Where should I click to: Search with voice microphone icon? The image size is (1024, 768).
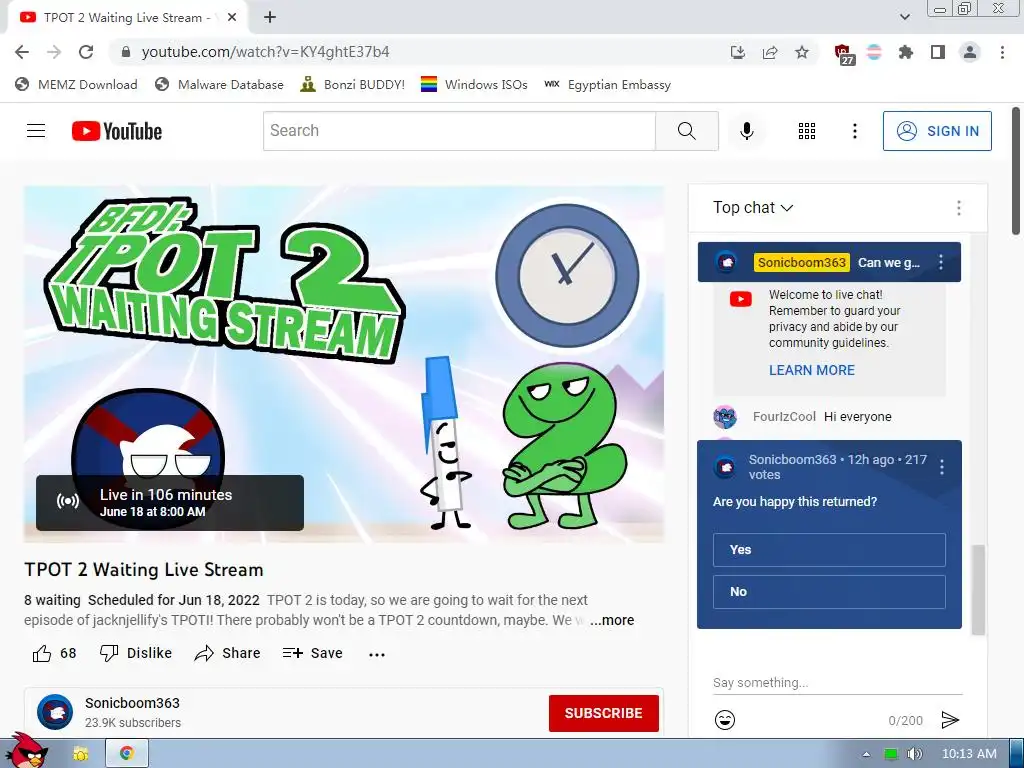tap(747, 131)
